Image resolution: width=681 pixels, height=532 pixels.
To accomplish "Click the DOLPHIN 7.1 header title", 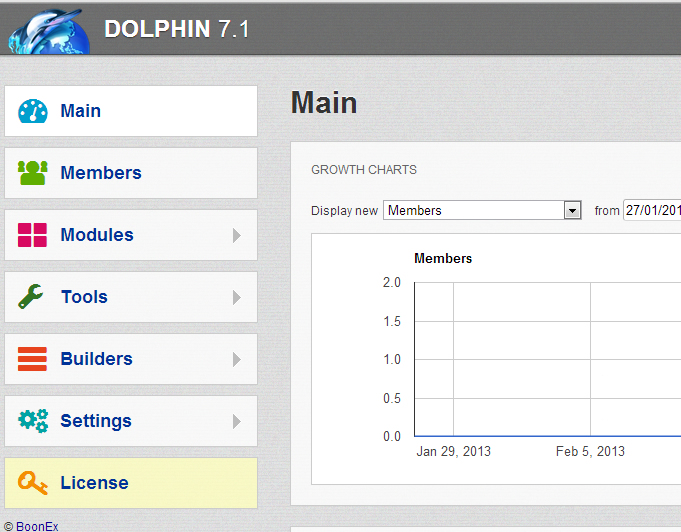I will click(177, 29).
